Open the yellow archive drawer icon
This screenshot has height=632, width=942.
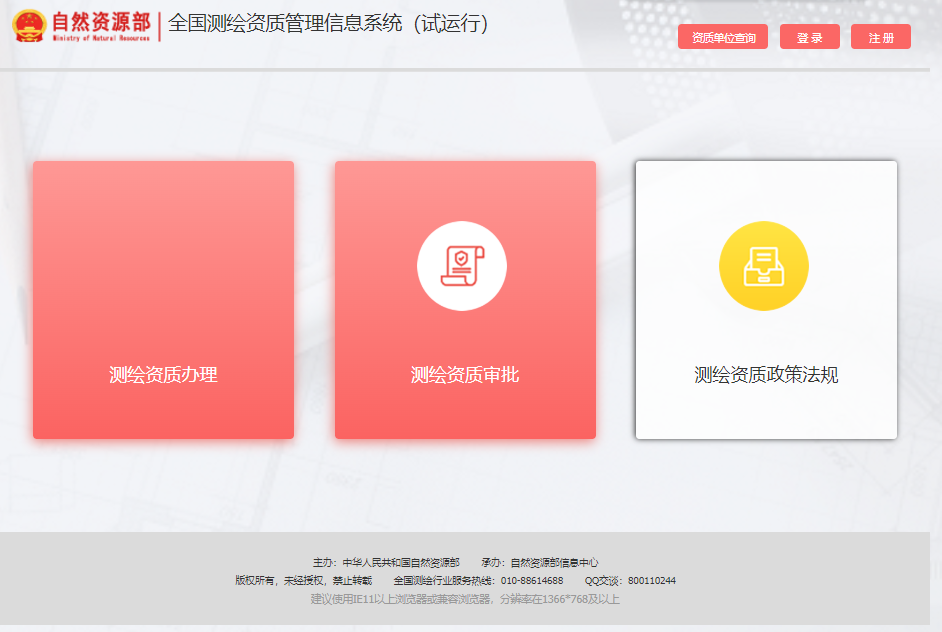pos(764,266)
